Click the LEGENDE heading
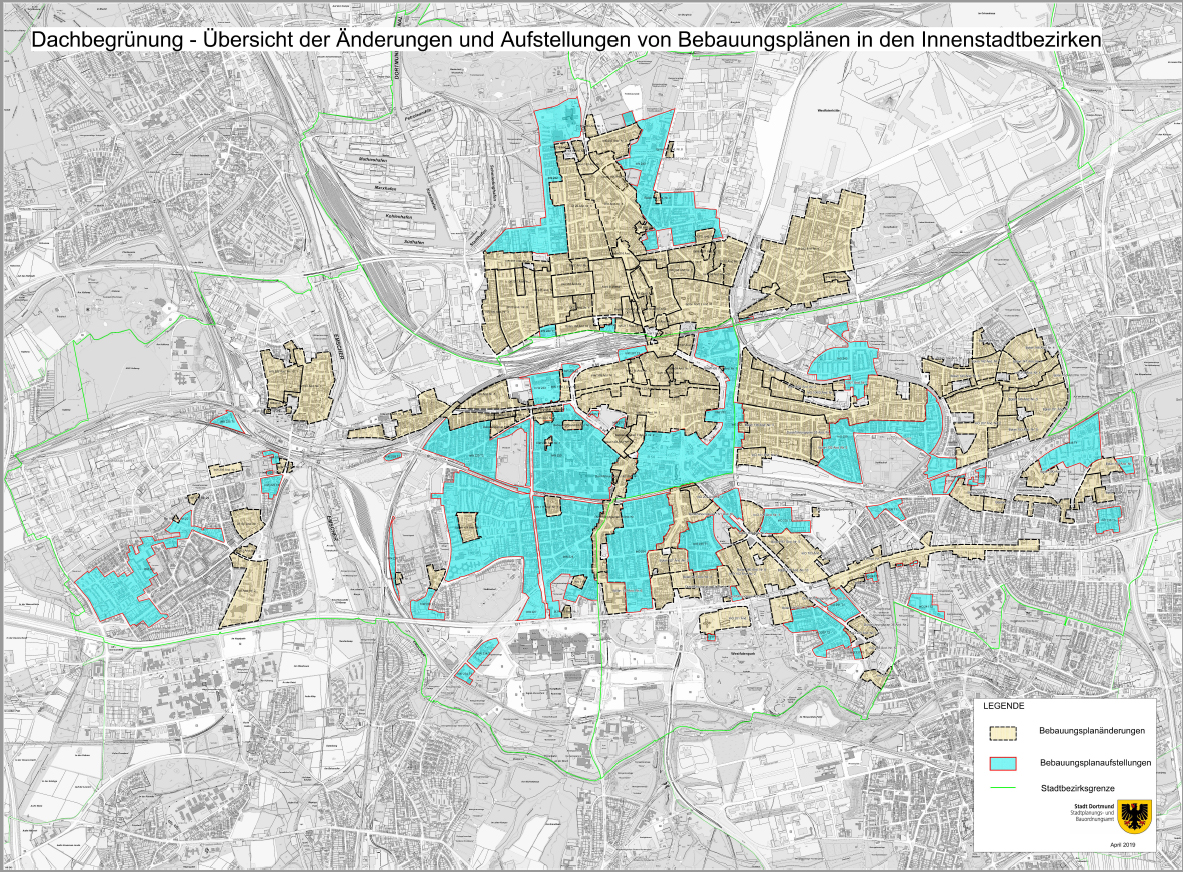This screenshot has width=1183, height=872. coord(1004,707)
